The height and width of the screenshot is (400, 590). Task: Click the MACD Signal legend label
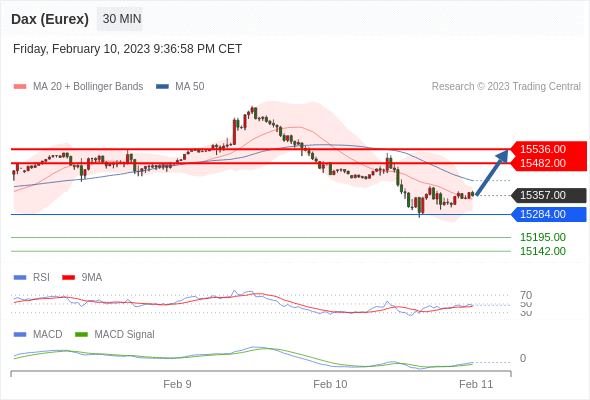124,335
